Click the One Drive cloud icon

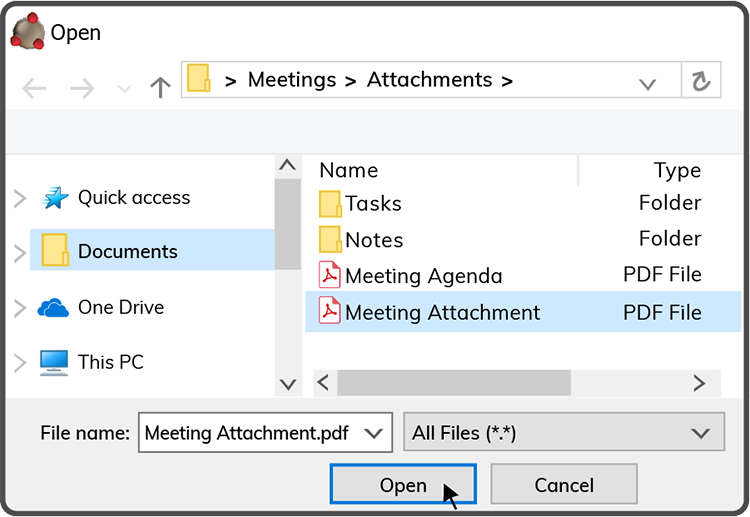[53, 308]
